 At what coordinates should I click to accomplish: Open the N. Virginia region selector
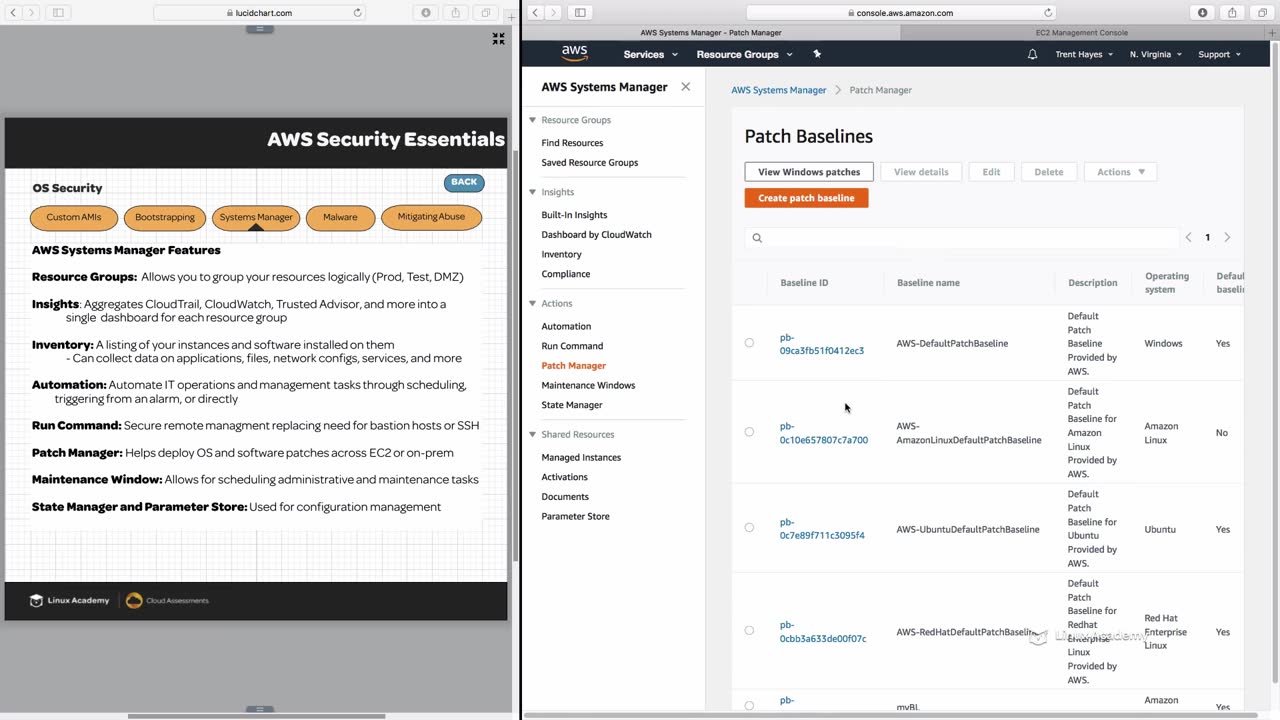pos(1155,54)
